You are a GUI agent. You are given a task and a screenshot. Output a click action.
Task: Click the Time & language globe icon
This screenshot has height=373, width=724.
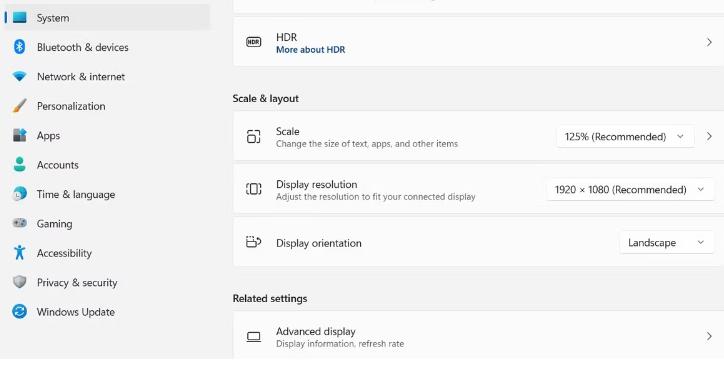coord(19,194)
